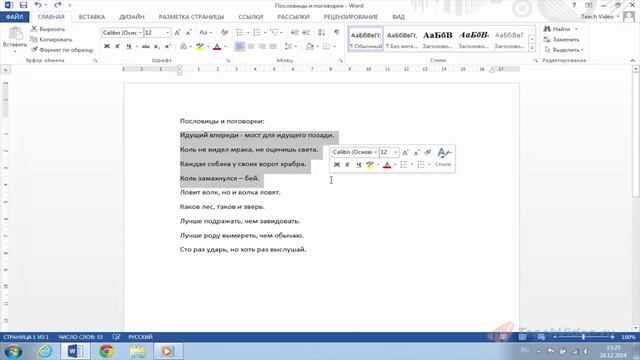Image resolution: width=640 pixels, height=360 pixels.
Task: Open Internet Explorer from taskbar
Action: tap(44, 351)
